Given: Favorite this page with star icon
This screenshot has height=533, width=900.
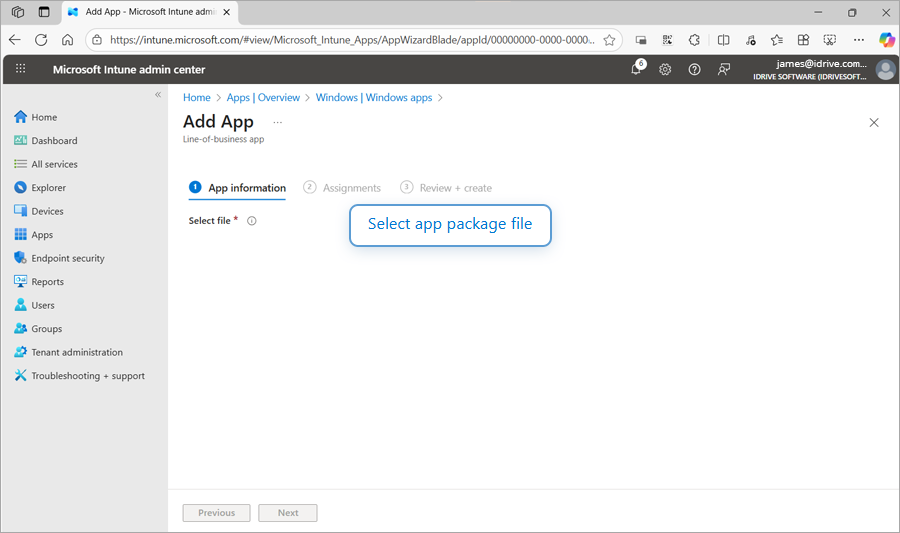Looking at the screenshot, I should point(609,40).
